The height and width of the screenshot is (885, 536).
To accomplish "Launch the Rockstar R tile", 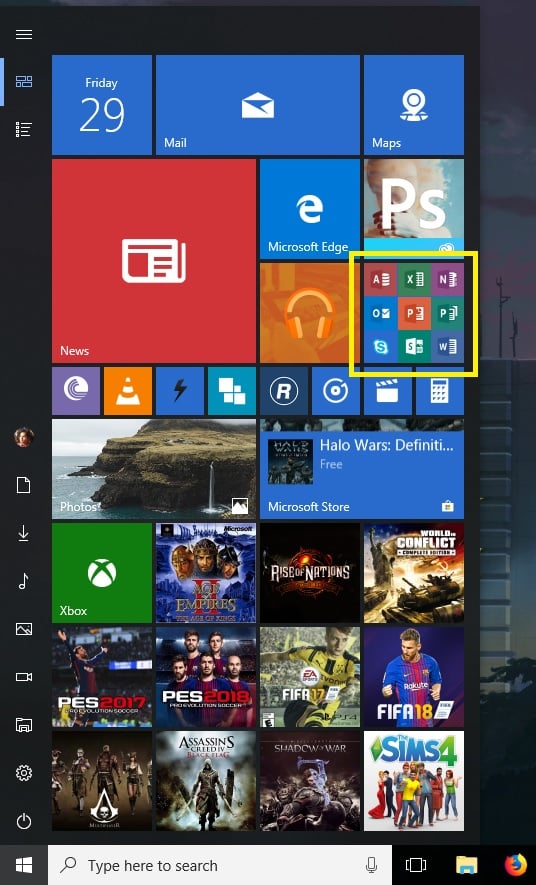I will tap(284, 391).
